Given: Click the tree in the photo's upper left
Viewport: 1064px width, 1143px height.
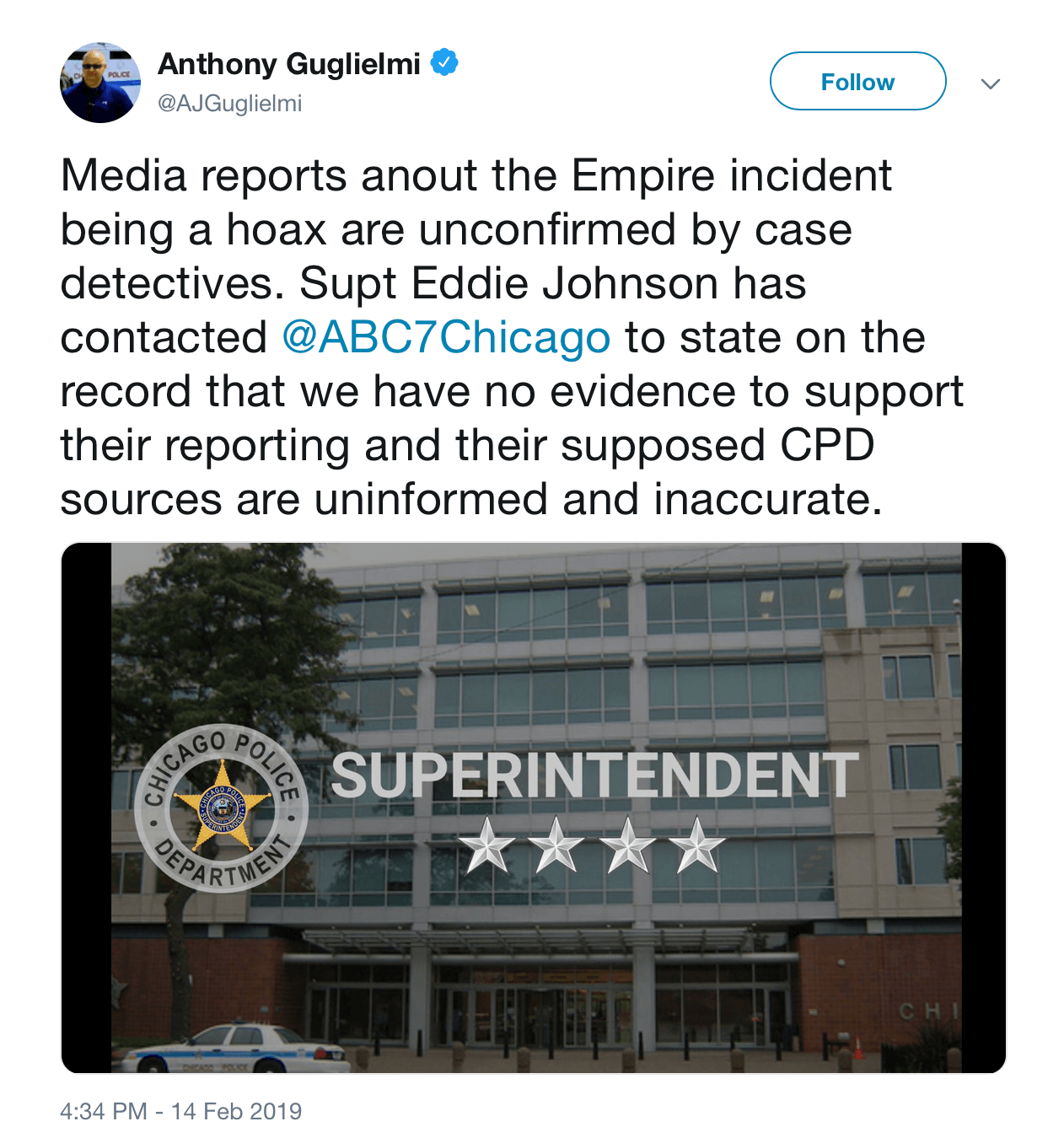Looking at the screenshot, I should (x=219, y=641).
